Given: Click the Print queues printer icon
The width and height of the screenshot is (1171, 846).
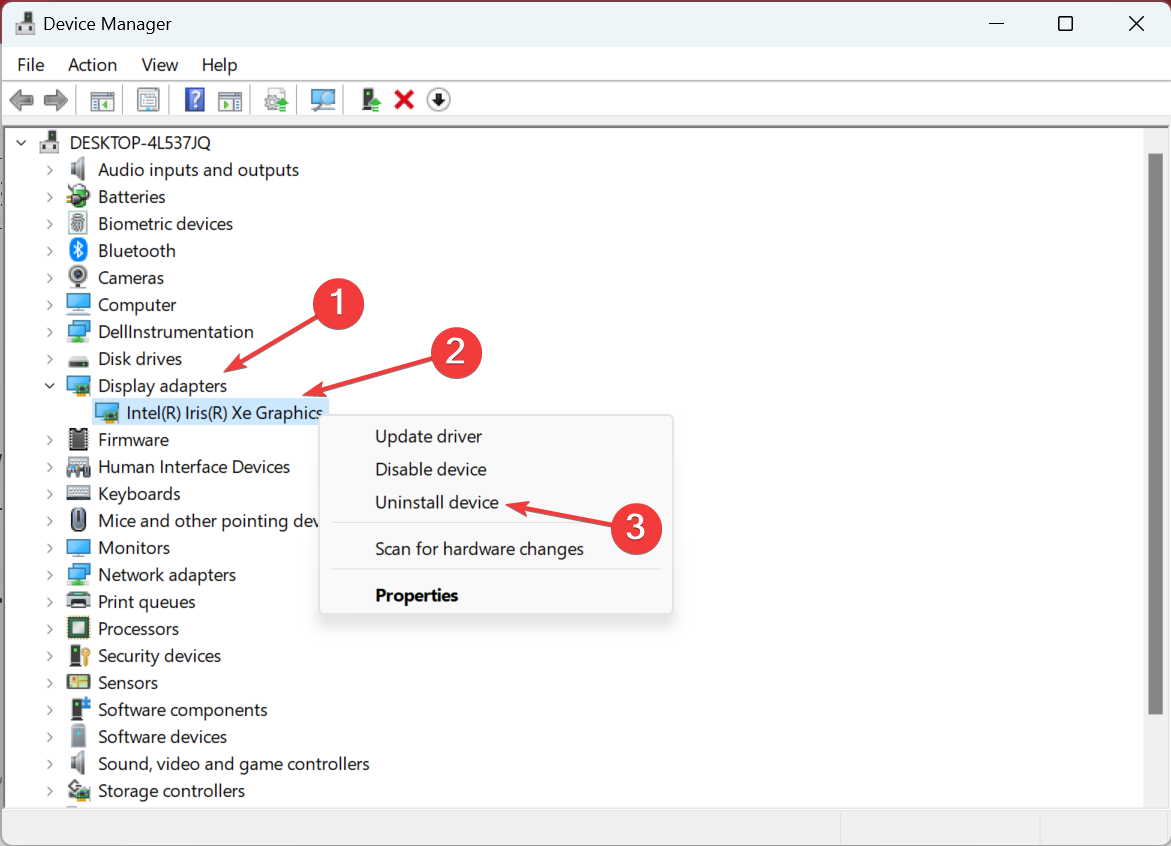Looking at the screenshot, I should pos(78,601).
